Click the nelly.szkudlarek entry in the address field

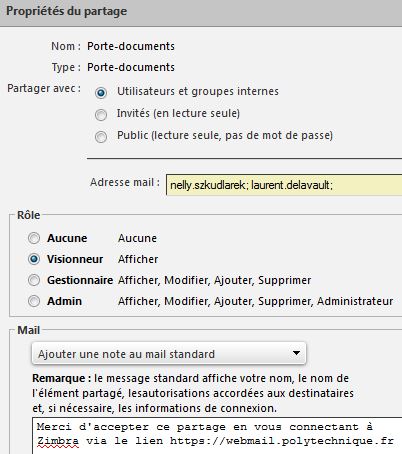[x=208, y=185]
